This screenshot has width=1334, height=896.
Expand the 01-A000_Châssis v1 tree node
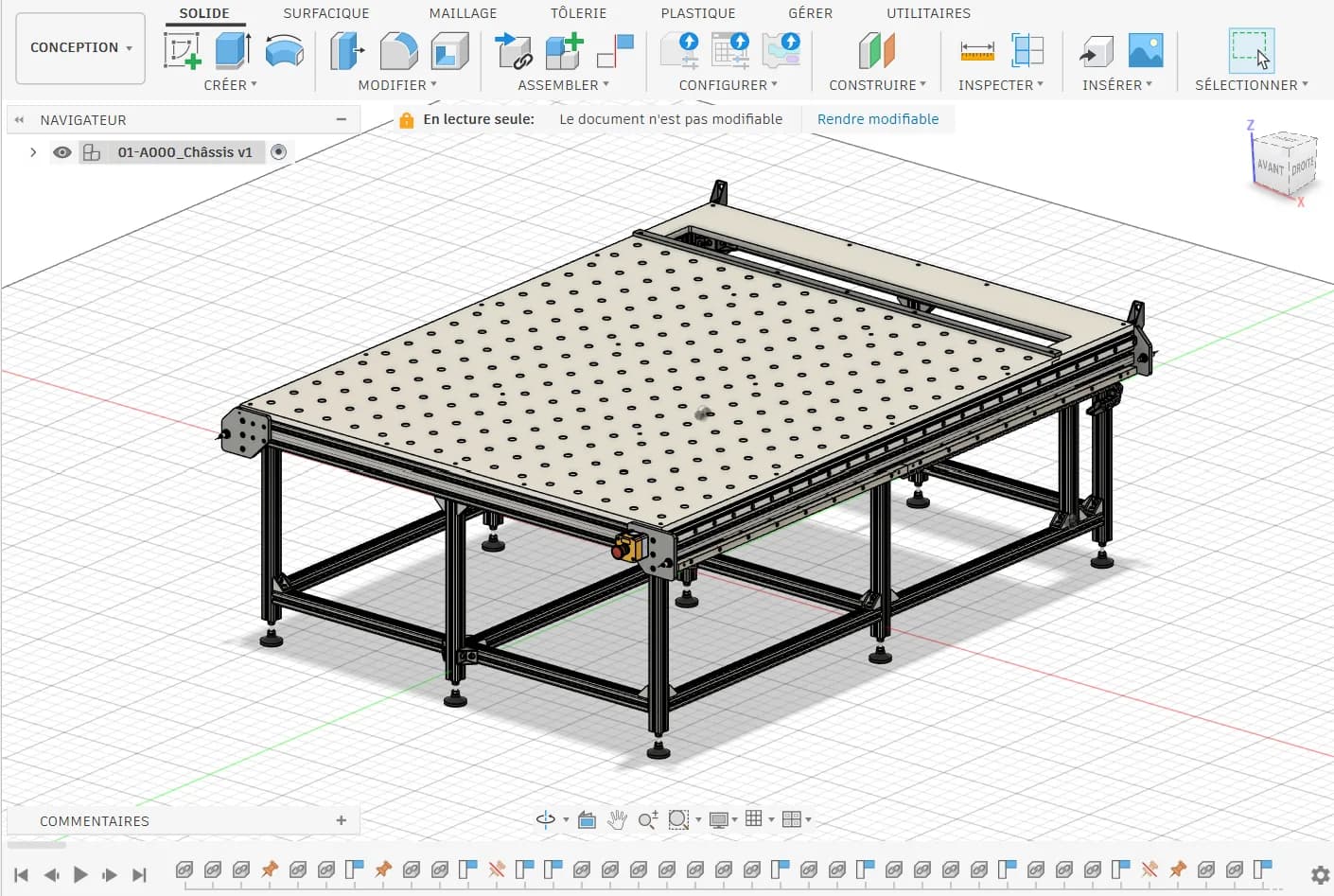(x=33, y=152)
